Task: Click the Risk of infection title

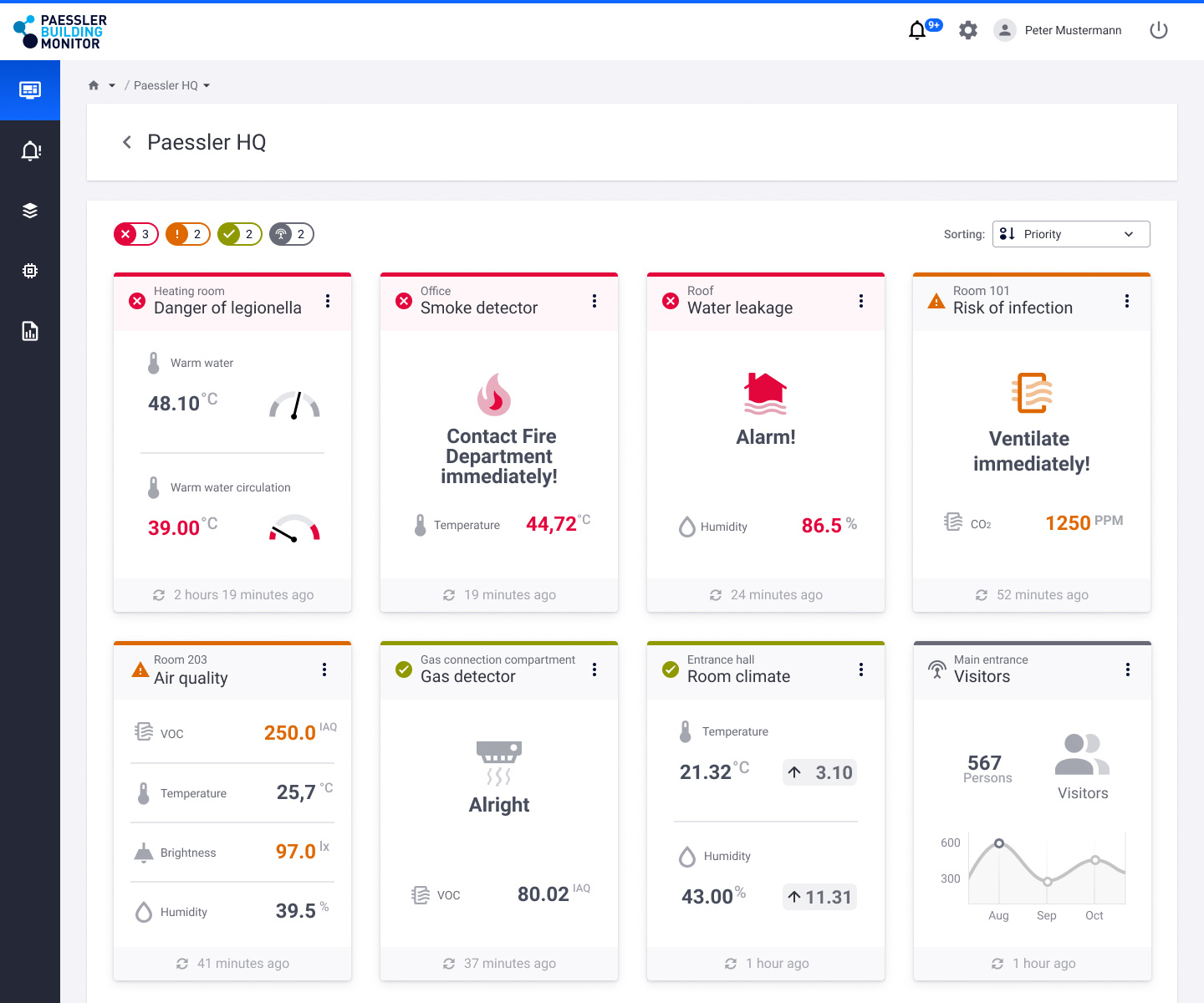Action: pyautogui.click(x=1013, y=308)
